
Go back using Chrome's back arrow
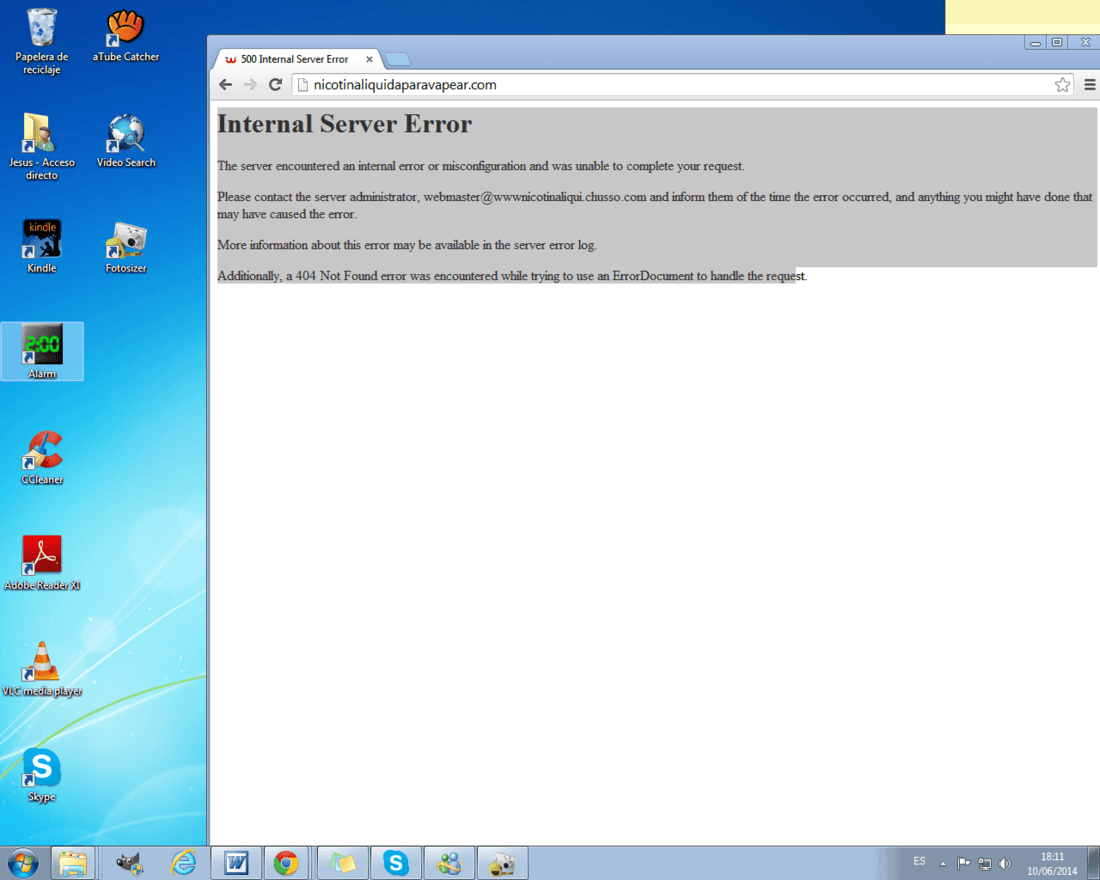[225, 85]
